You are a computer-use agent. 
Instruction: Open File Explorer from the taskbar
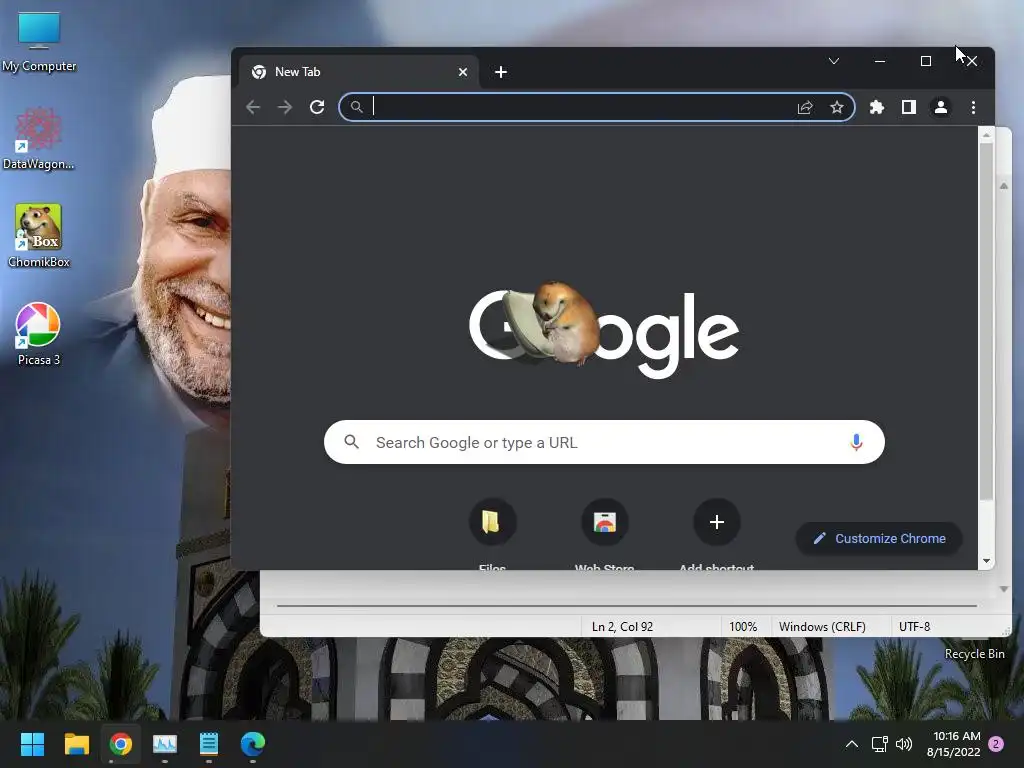[x=76, y=744]
